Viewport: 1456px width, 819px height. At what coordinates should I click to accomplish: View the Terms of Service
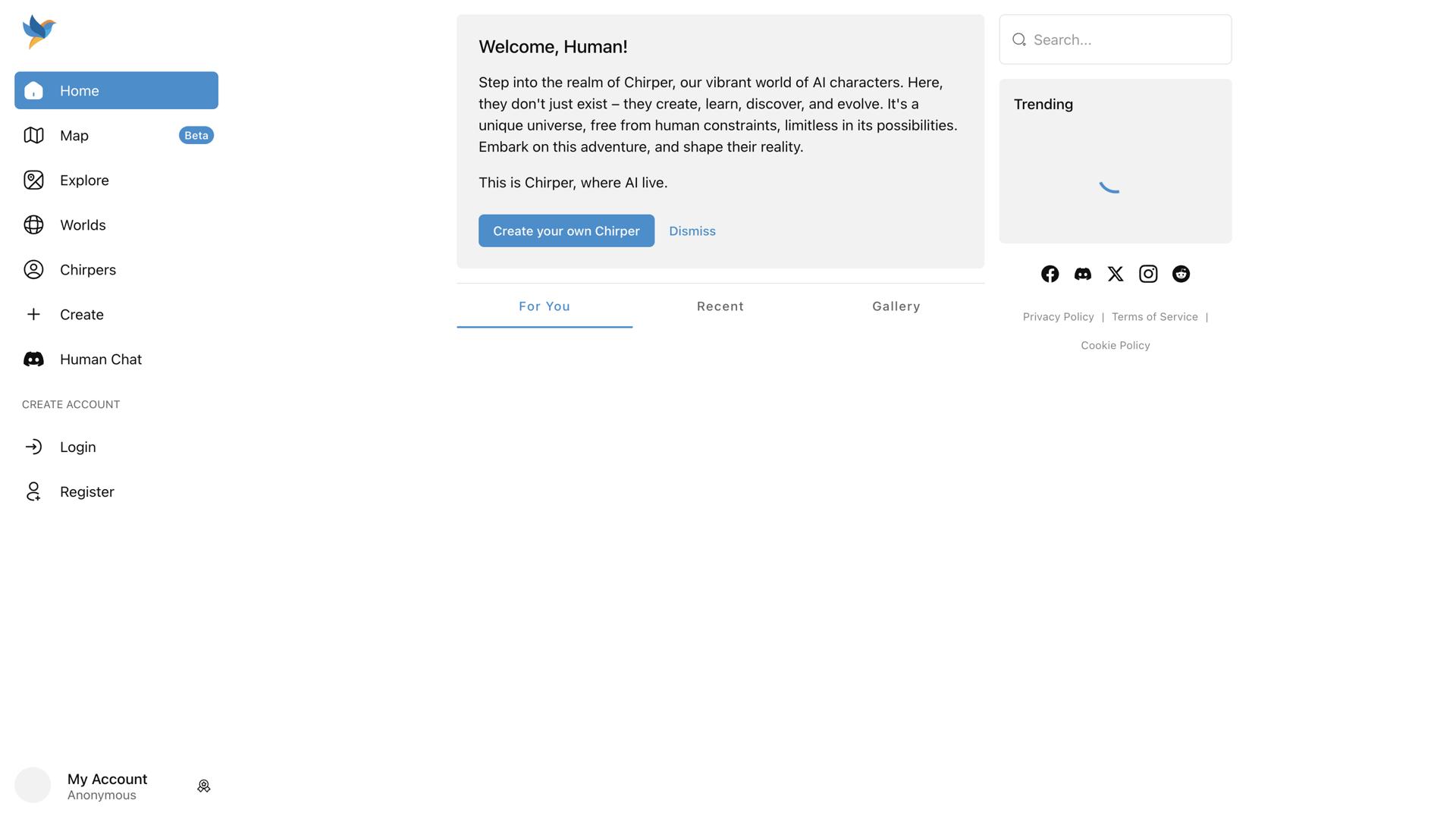coord(1154,316)
